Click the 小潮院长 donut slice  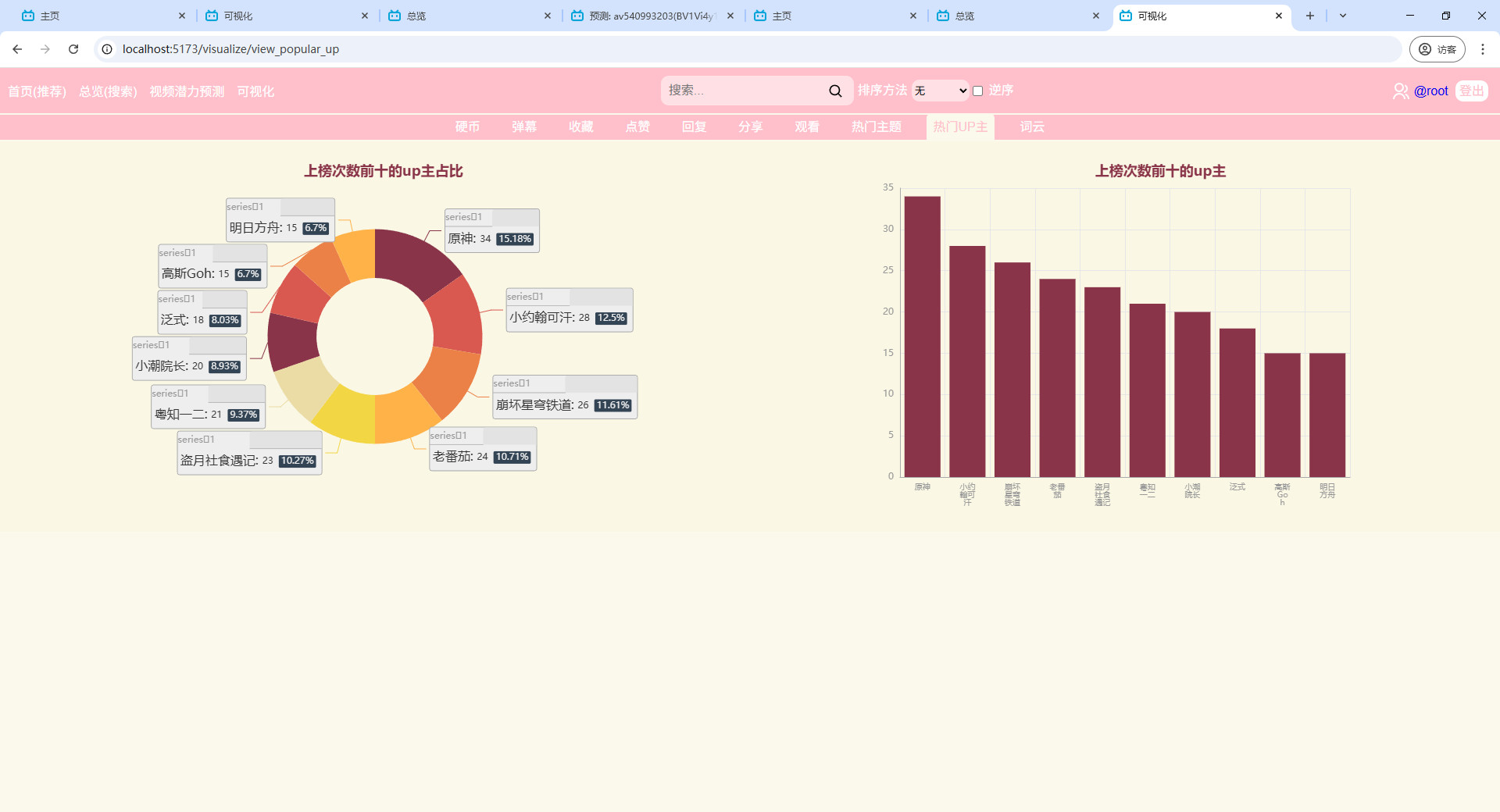pos(292,340)
